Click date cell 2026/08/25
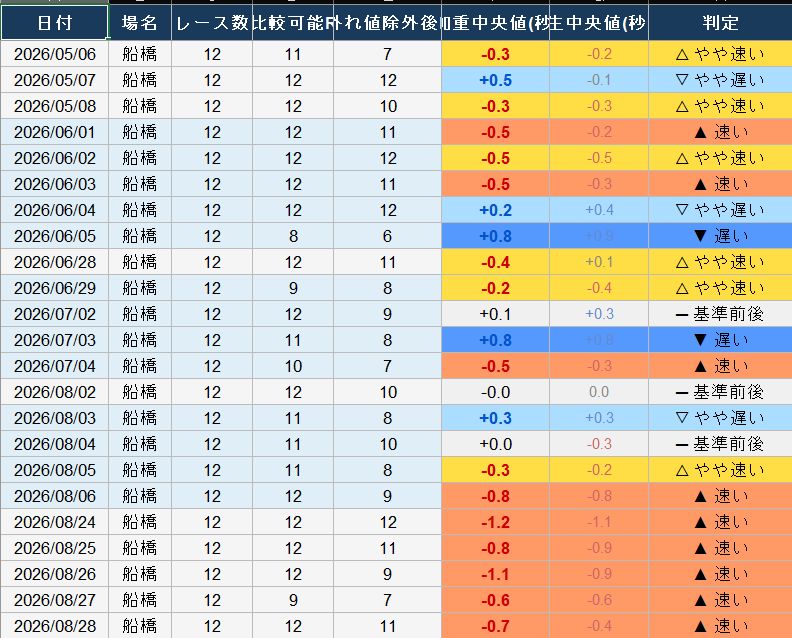Image resolution: width=792 pixels, height=638 pixels. click(55, 548)
